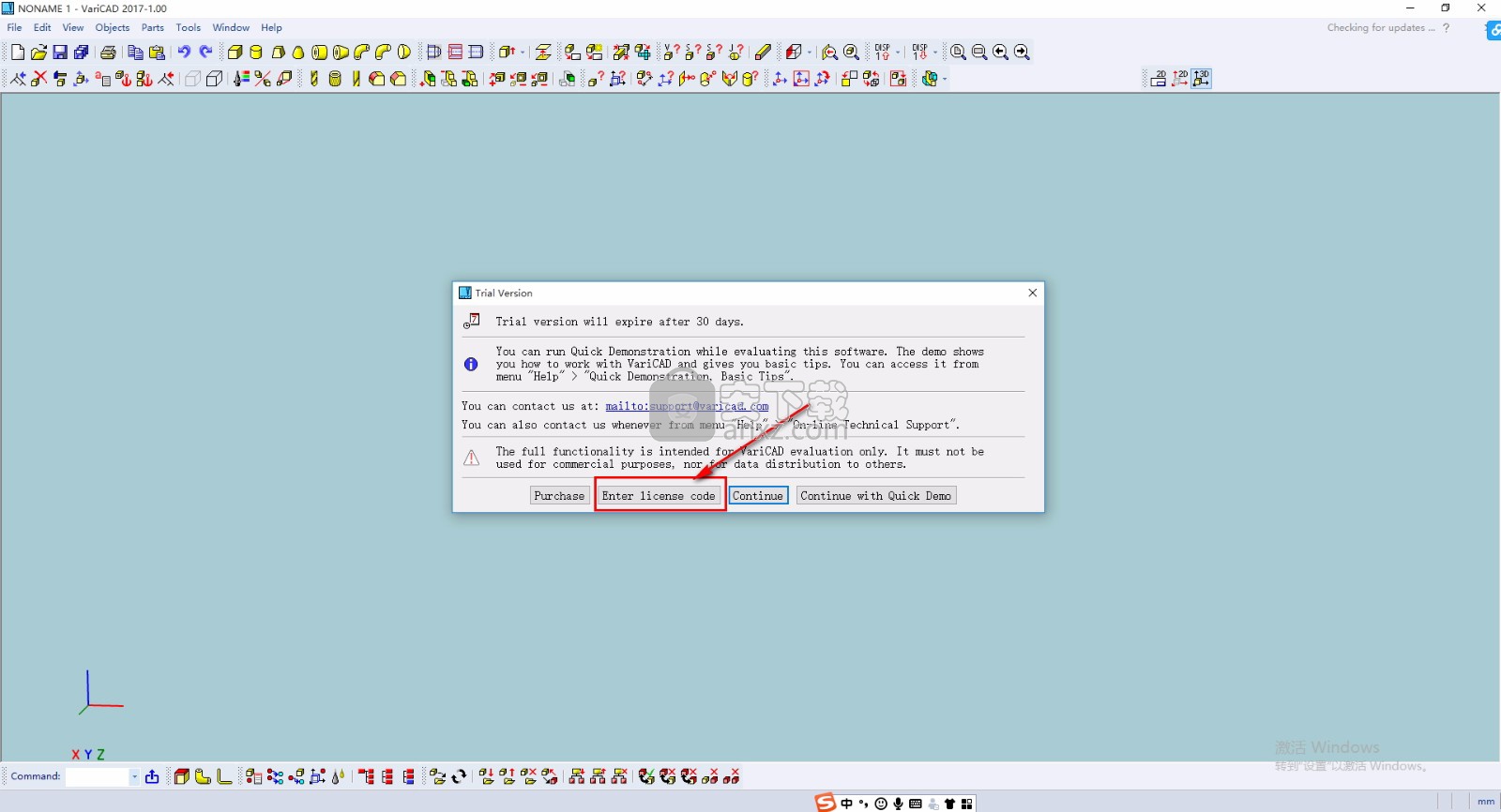Click the keyboard icon in IME bar
Screen dimensions: 1501x812
(916, 804)
